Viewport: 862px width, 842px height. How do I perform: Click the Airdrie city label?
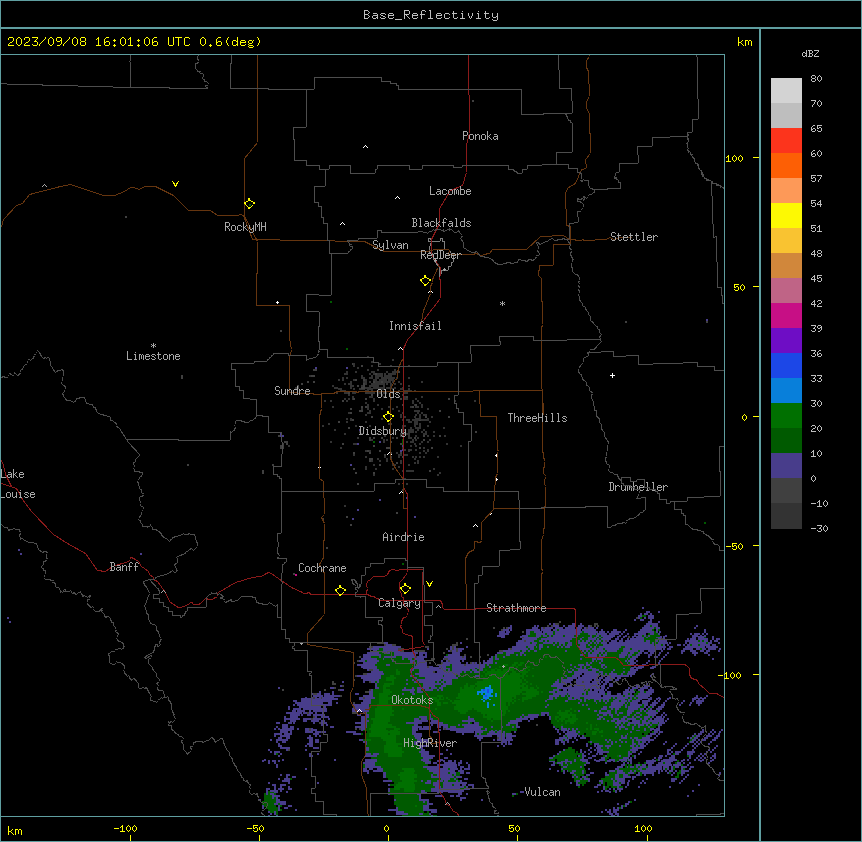[x=403, y=537]
